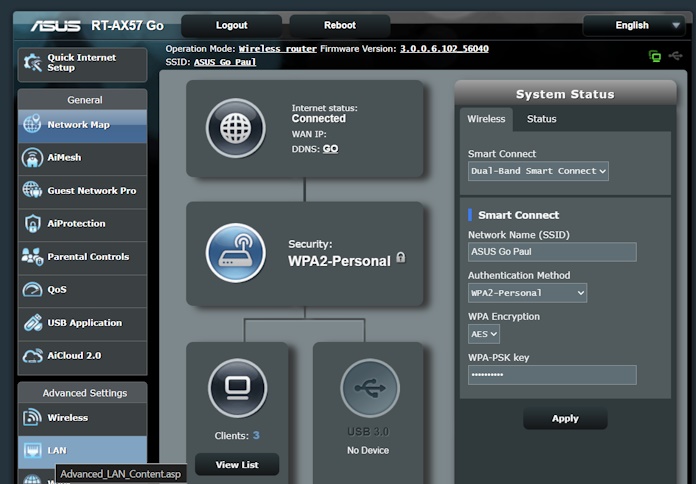This screenshot has width=696, height=484.
Task: Click the 'General' section header
Action: click(x=84, y=100)
